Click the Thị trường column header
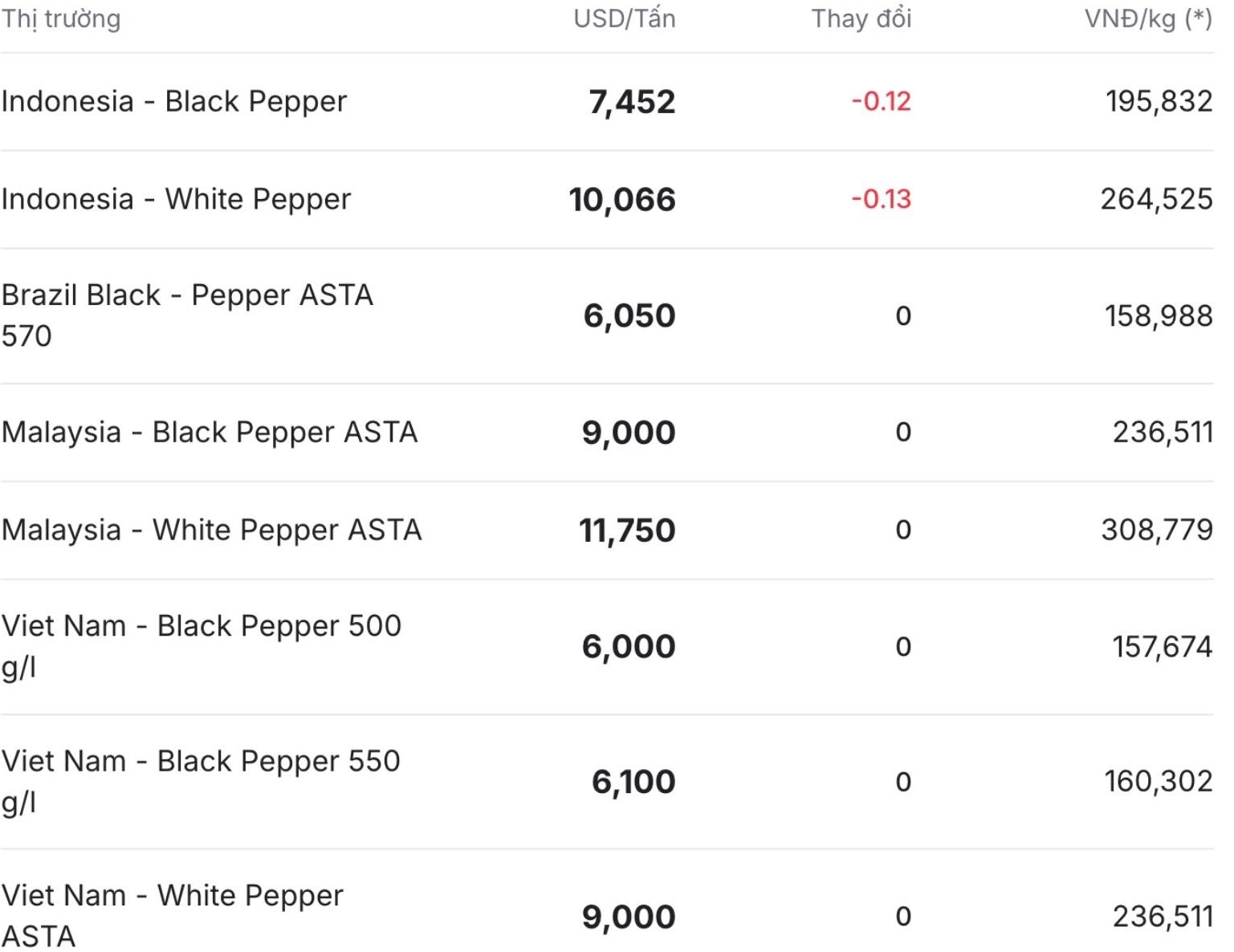Image resolution: width=1234 pixels, height=952 pixels. coord(61,19)
